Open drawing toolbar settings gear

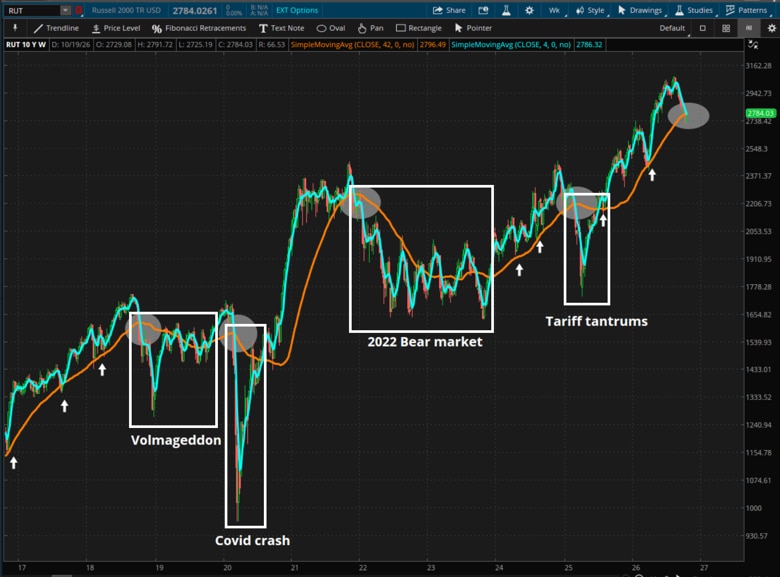coord(771,28)
